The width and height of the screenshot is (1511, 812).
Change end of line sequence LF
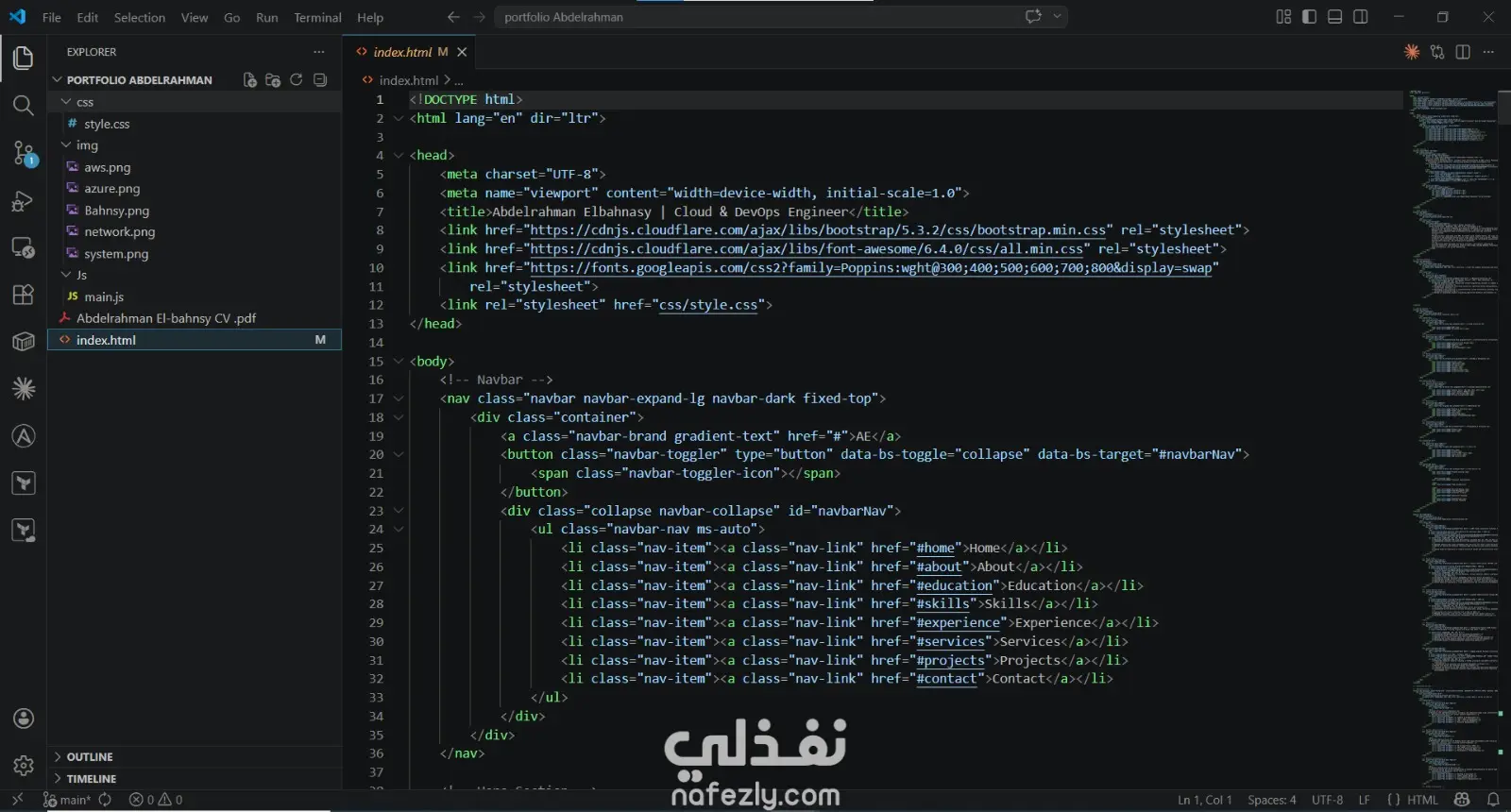point(1364,800)
